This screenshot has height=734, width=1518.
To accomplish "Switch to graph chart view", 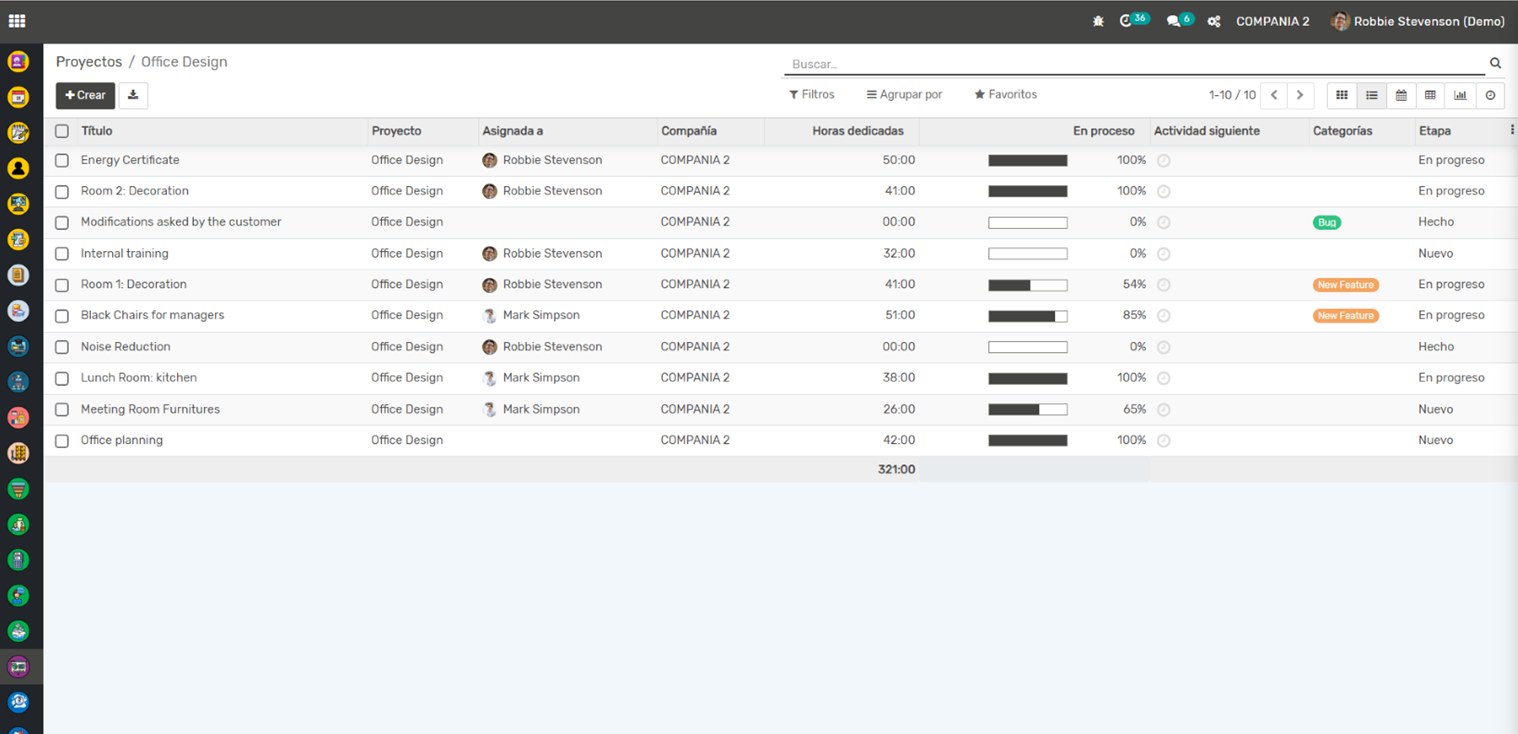I will click(x=1460, y=95).
